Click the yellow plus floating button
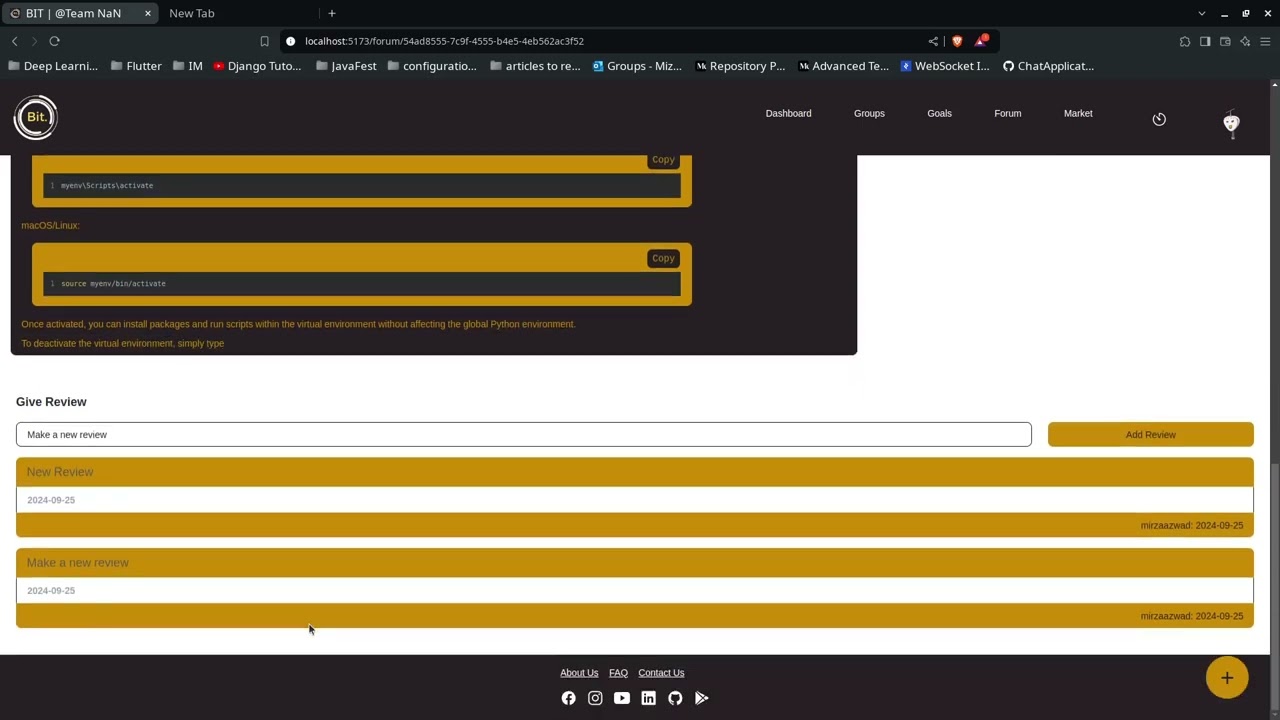1280x720 pixels. (x=1227, y=678)
